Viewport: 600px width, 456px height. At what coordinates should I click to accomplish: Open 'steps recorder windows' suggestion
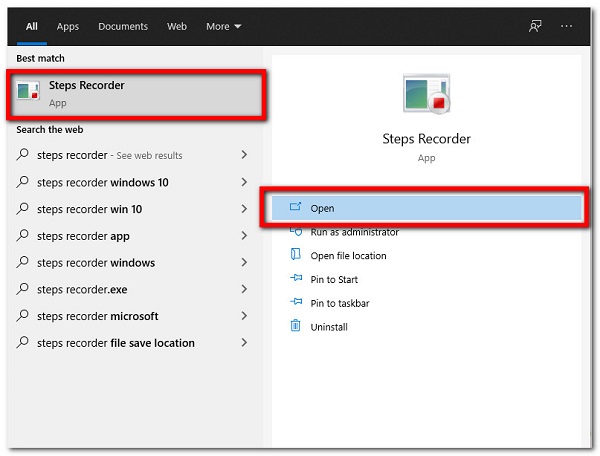(132, 262)
